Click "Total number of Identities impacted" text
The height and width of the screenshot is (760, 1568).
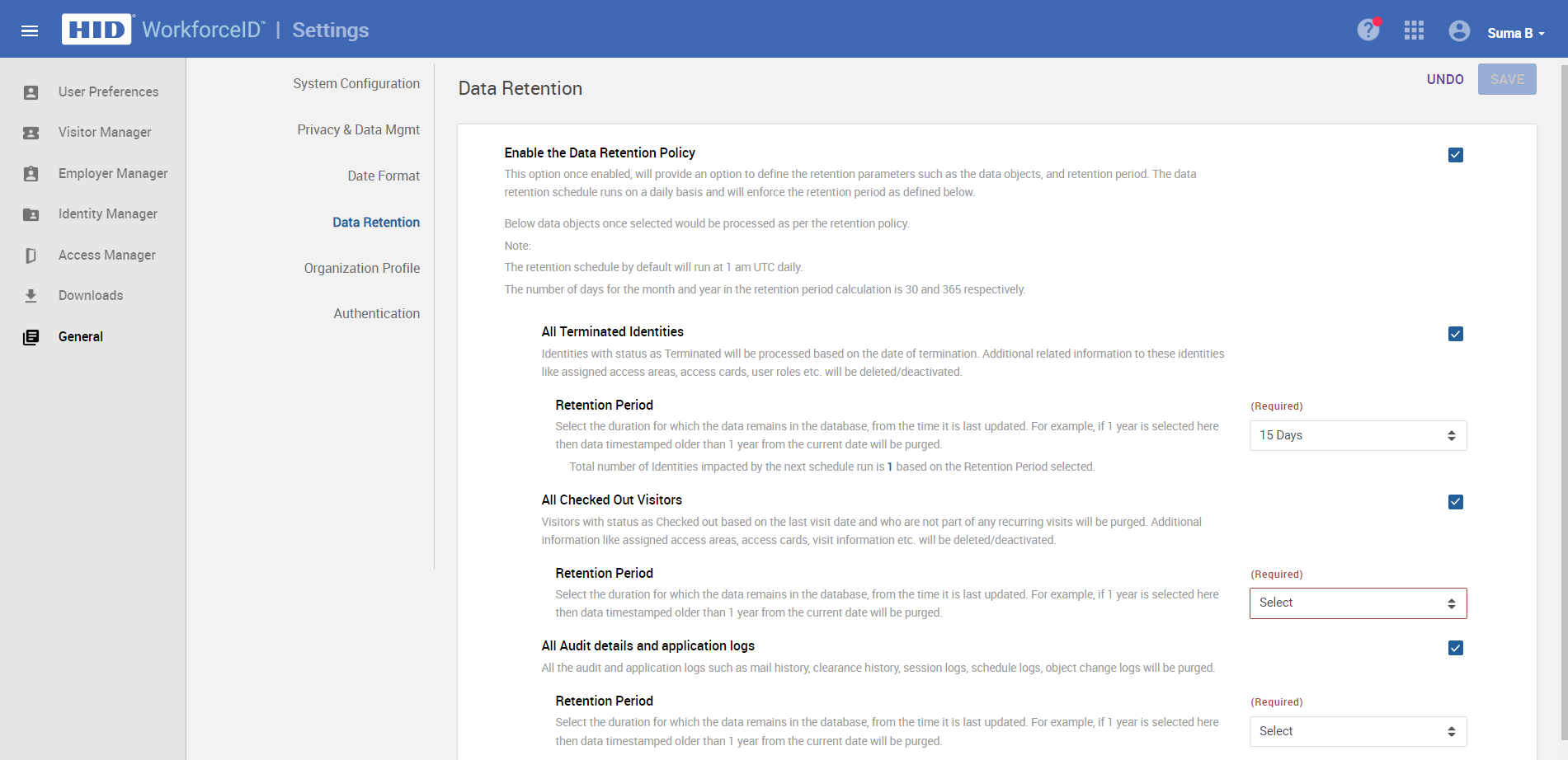(831, 467)
